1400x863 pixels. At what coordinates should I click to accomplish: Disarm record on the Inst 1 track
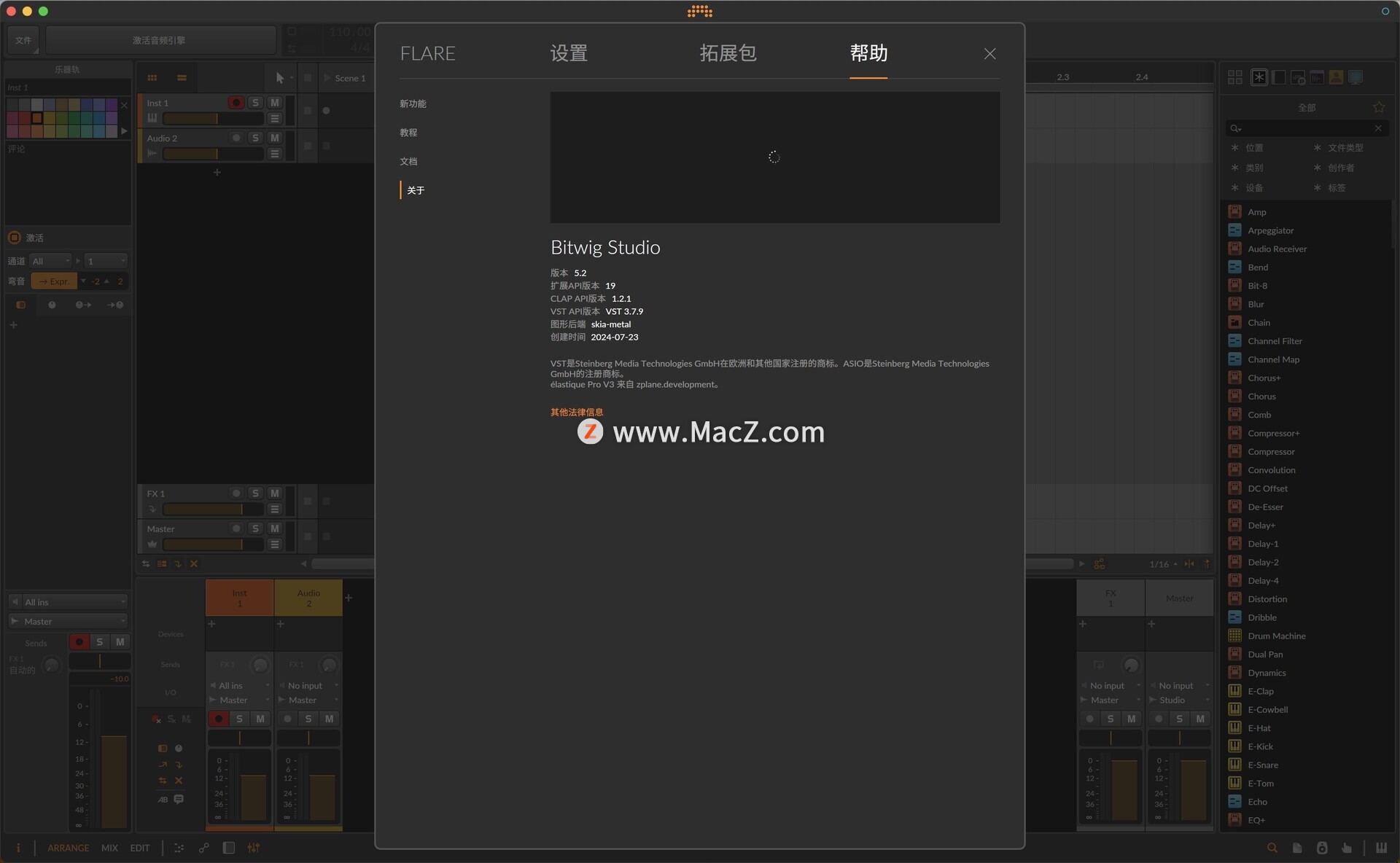coord(236,103)
